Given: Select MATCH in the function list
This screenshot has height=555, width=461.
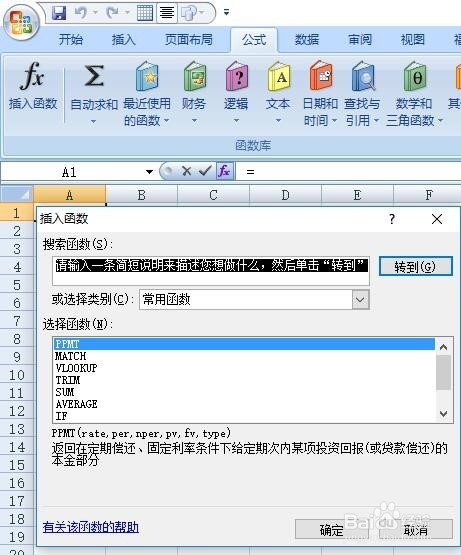Looking at the screenshot, I should click(244, 356).
